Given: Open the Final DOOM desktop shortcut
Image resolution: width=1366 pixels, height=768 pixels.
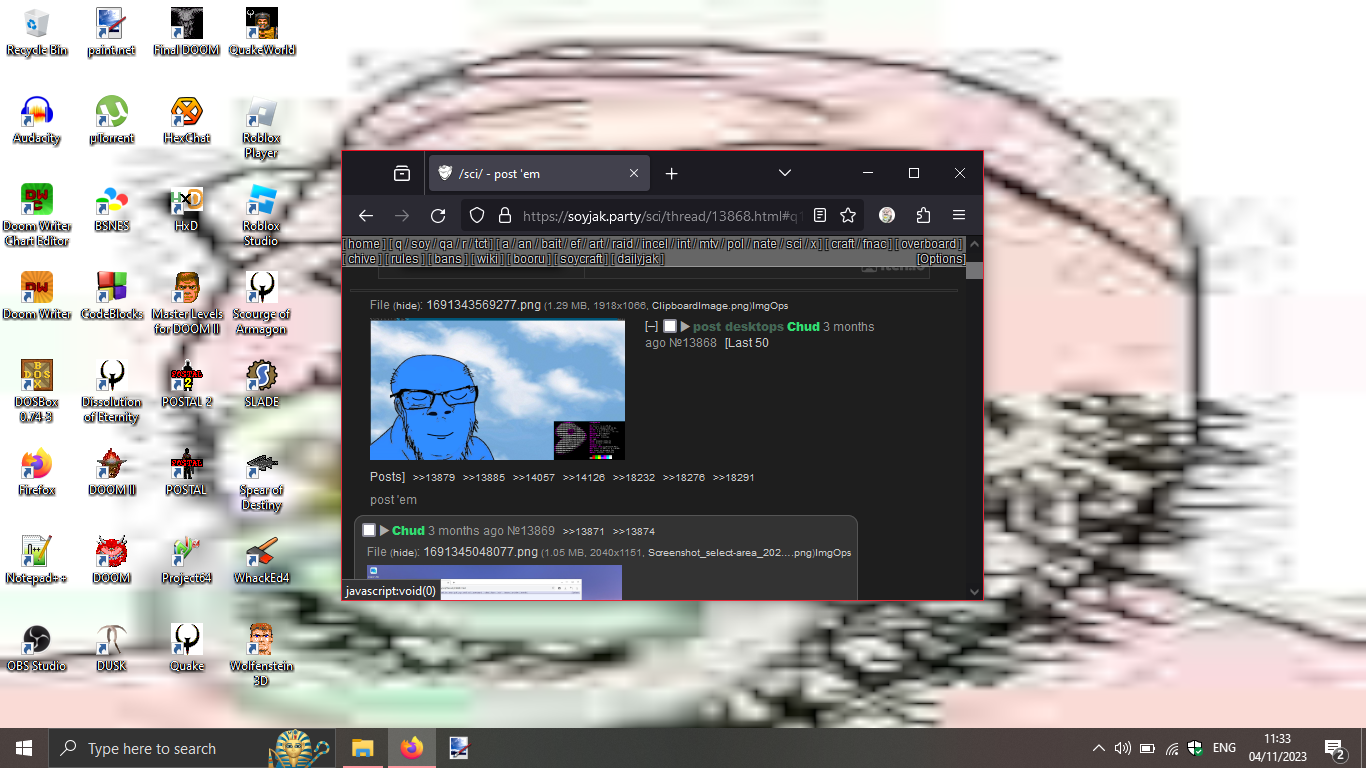Looking at the screenshot, I should [186, 32].
